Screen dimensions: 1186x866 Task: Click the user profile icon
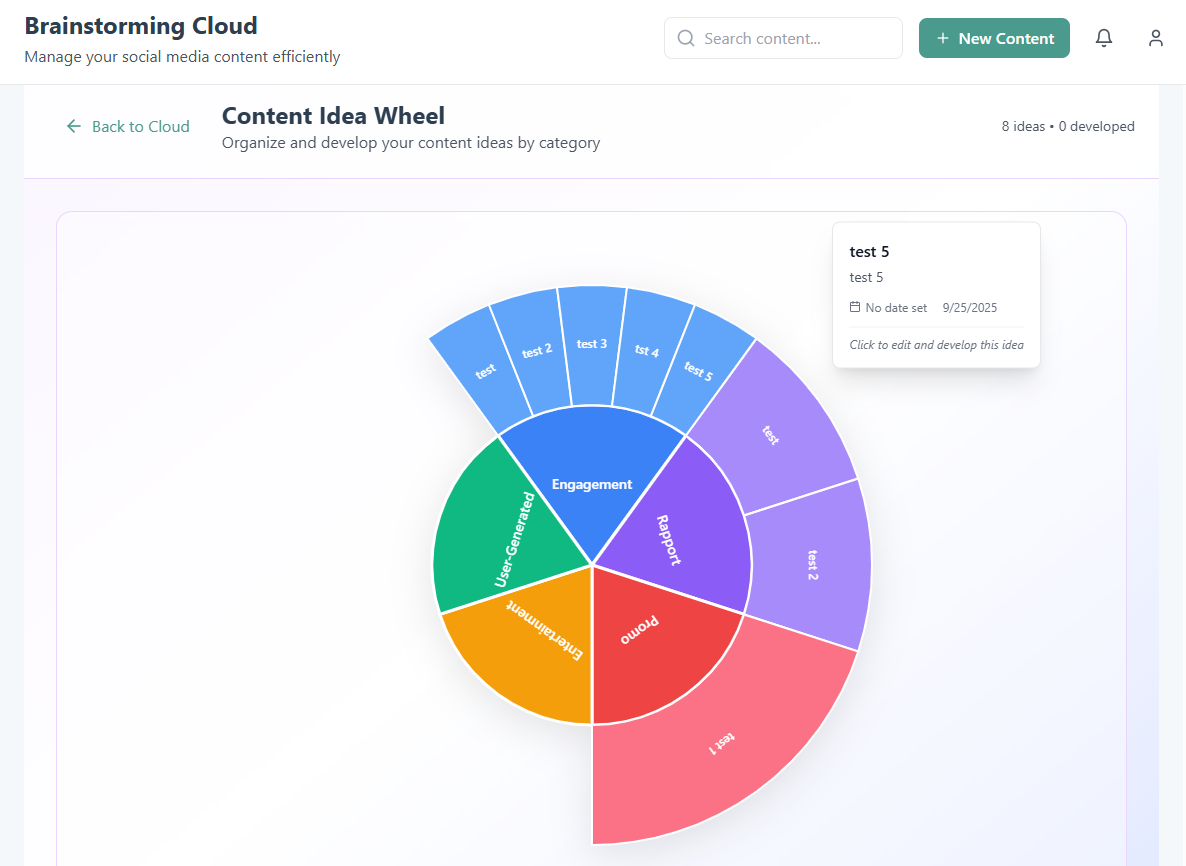1156,38
